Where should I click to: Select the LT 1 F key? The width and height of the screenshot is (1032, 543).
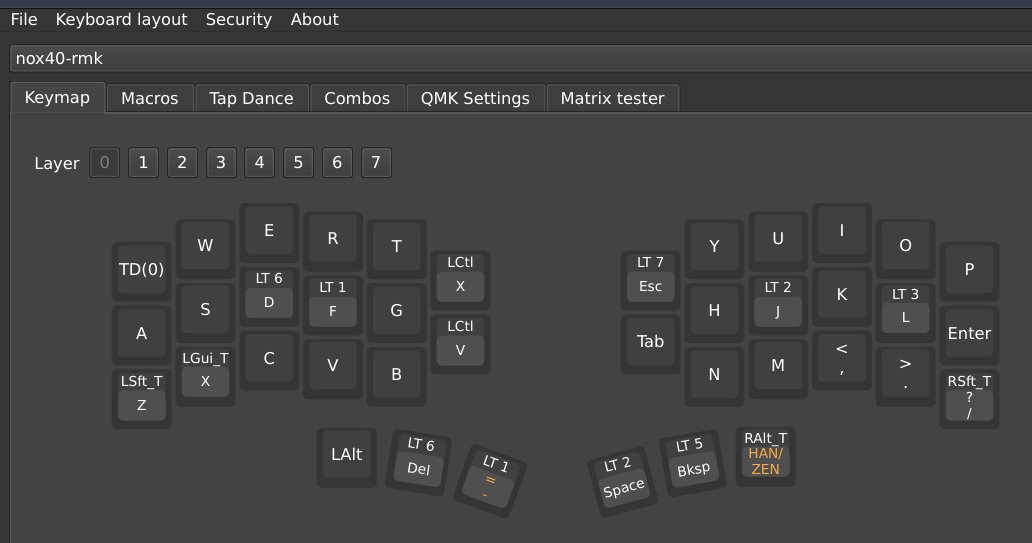(x=333, y=304)
